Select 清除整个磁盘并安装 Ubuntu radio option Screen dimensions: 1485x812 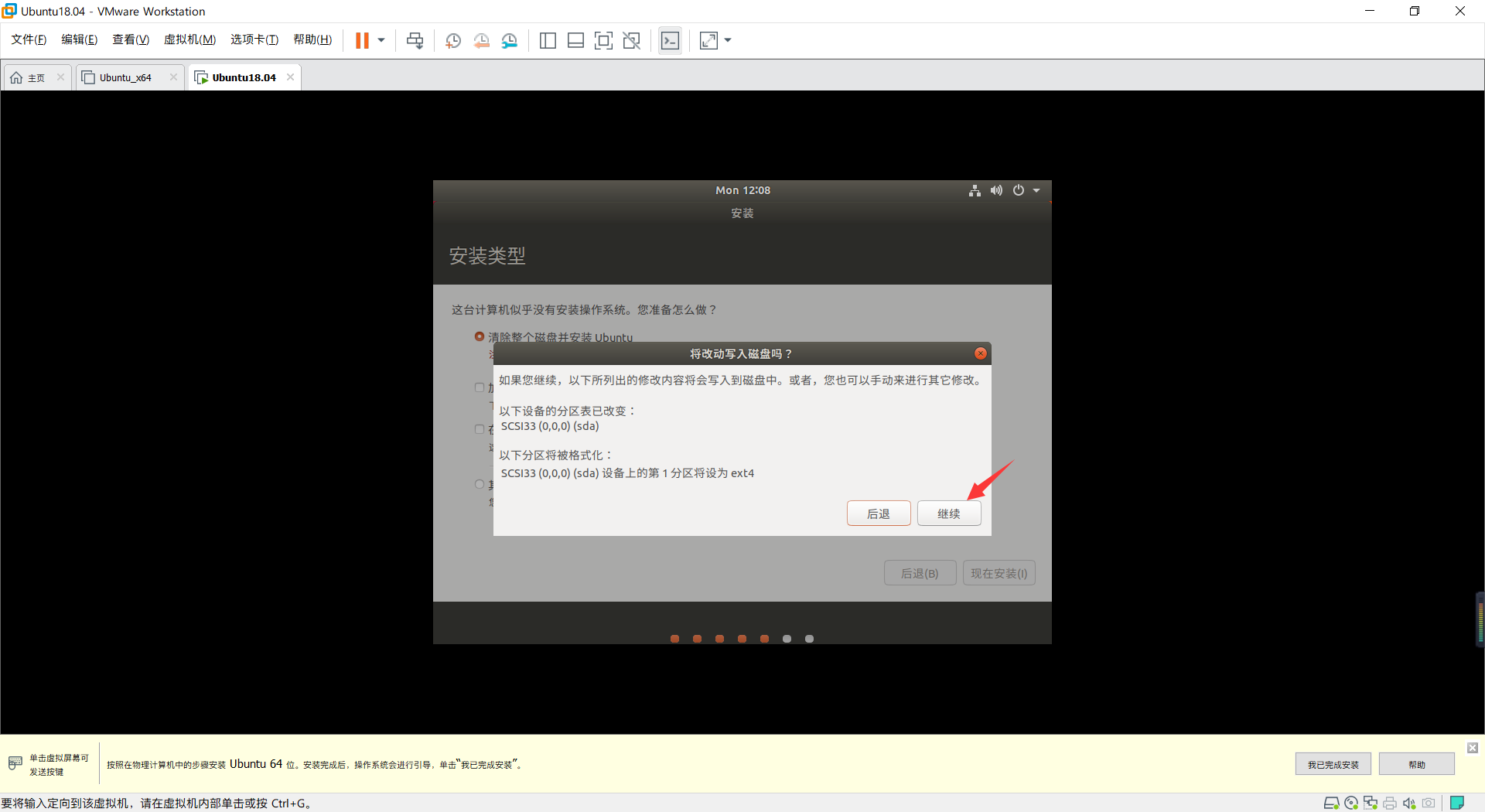(x=480, y=336)
